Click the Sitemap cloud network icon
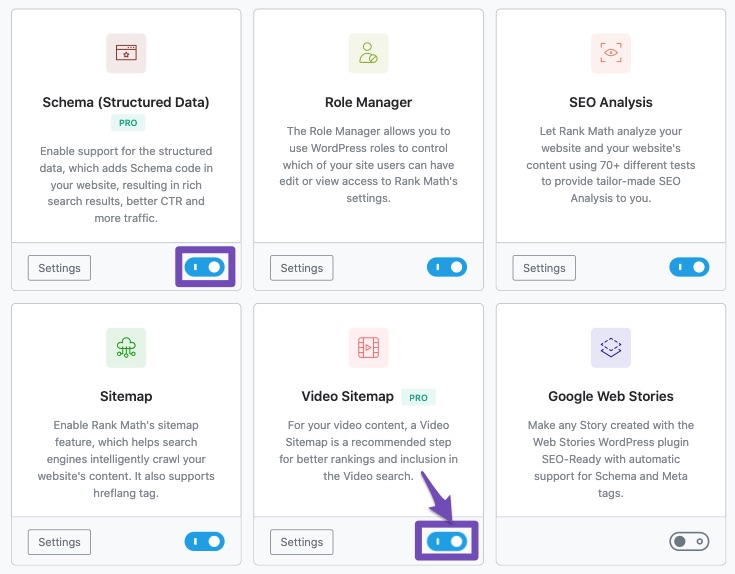 coord(126,348)
